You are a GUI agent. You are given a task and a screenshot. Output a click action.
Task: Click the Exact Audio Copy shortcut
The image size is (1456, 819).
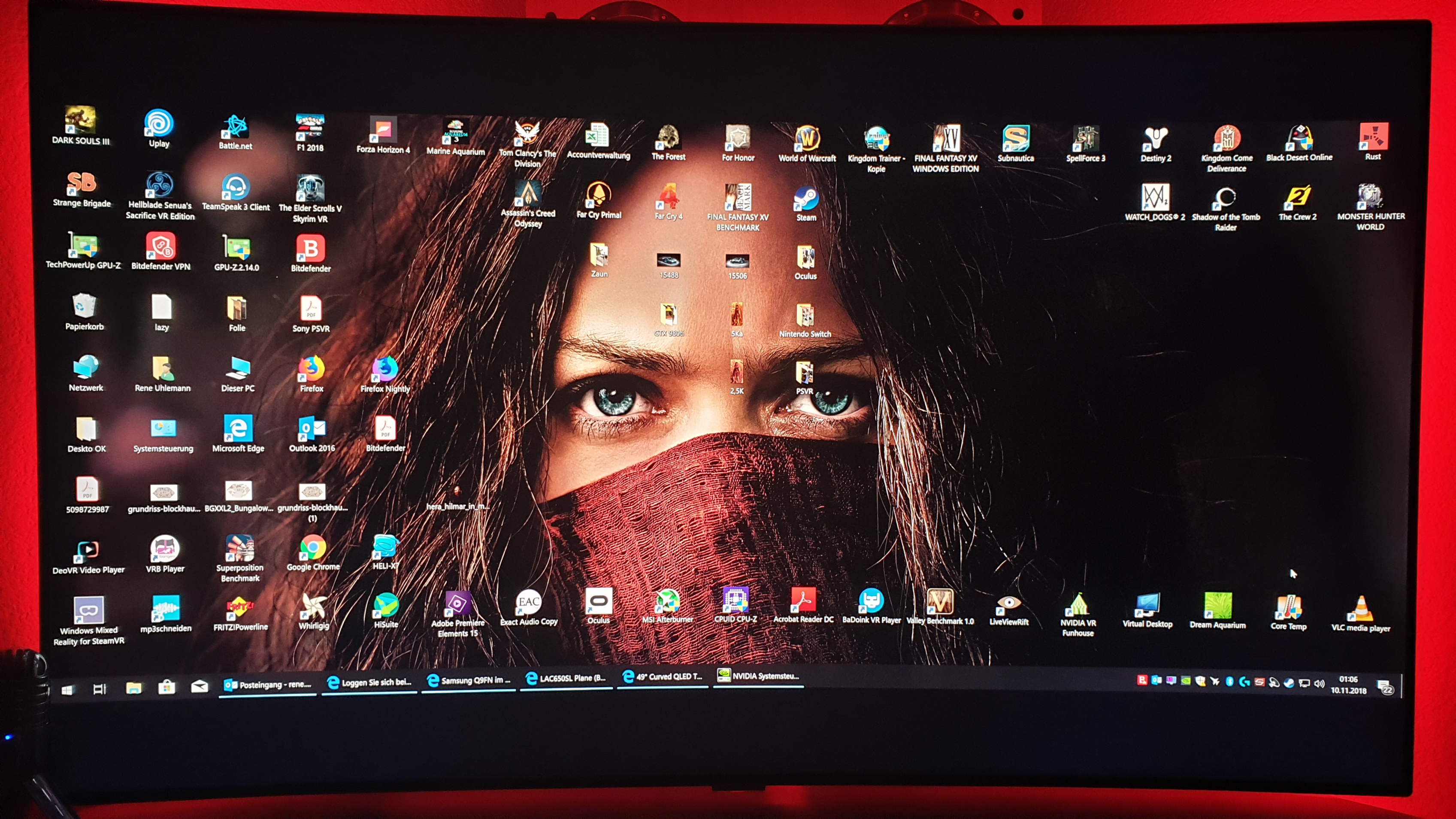click(529, 608)
